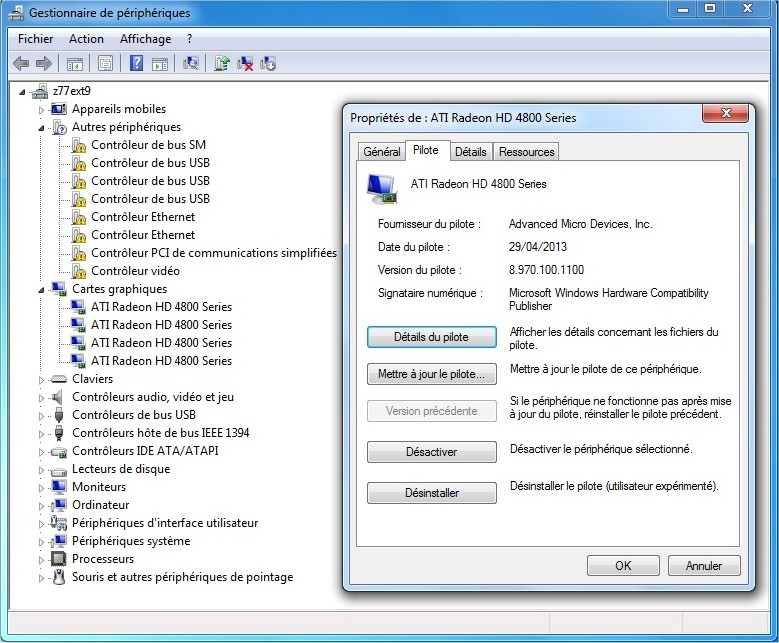Image resolution: width=779 pixels, height=643 pixels.
Task: Click the Processeurs chip icon
Action: pyautogui.click(x=59, y=559)
